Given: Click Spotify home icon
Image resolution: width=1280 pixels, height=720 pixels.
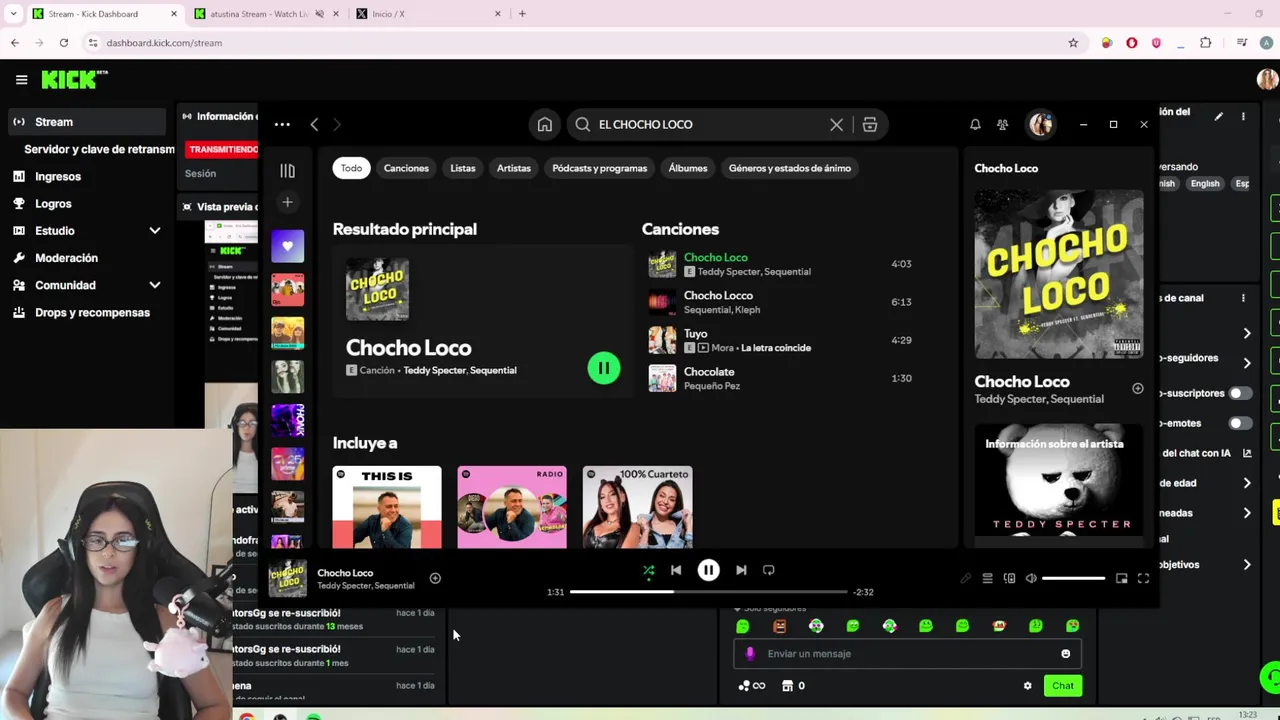Looking at the screenshot, I should pos(544,124).
